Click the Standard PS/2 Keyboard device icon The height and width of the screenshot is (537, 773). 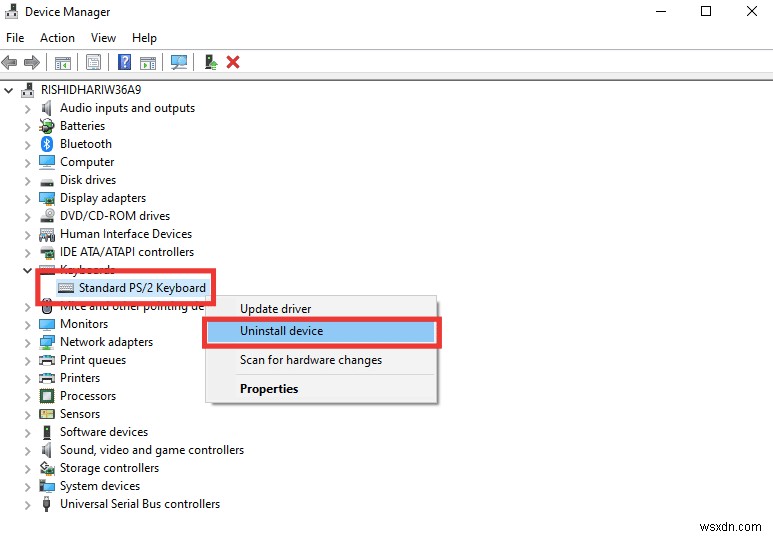[x=66, y=288]
